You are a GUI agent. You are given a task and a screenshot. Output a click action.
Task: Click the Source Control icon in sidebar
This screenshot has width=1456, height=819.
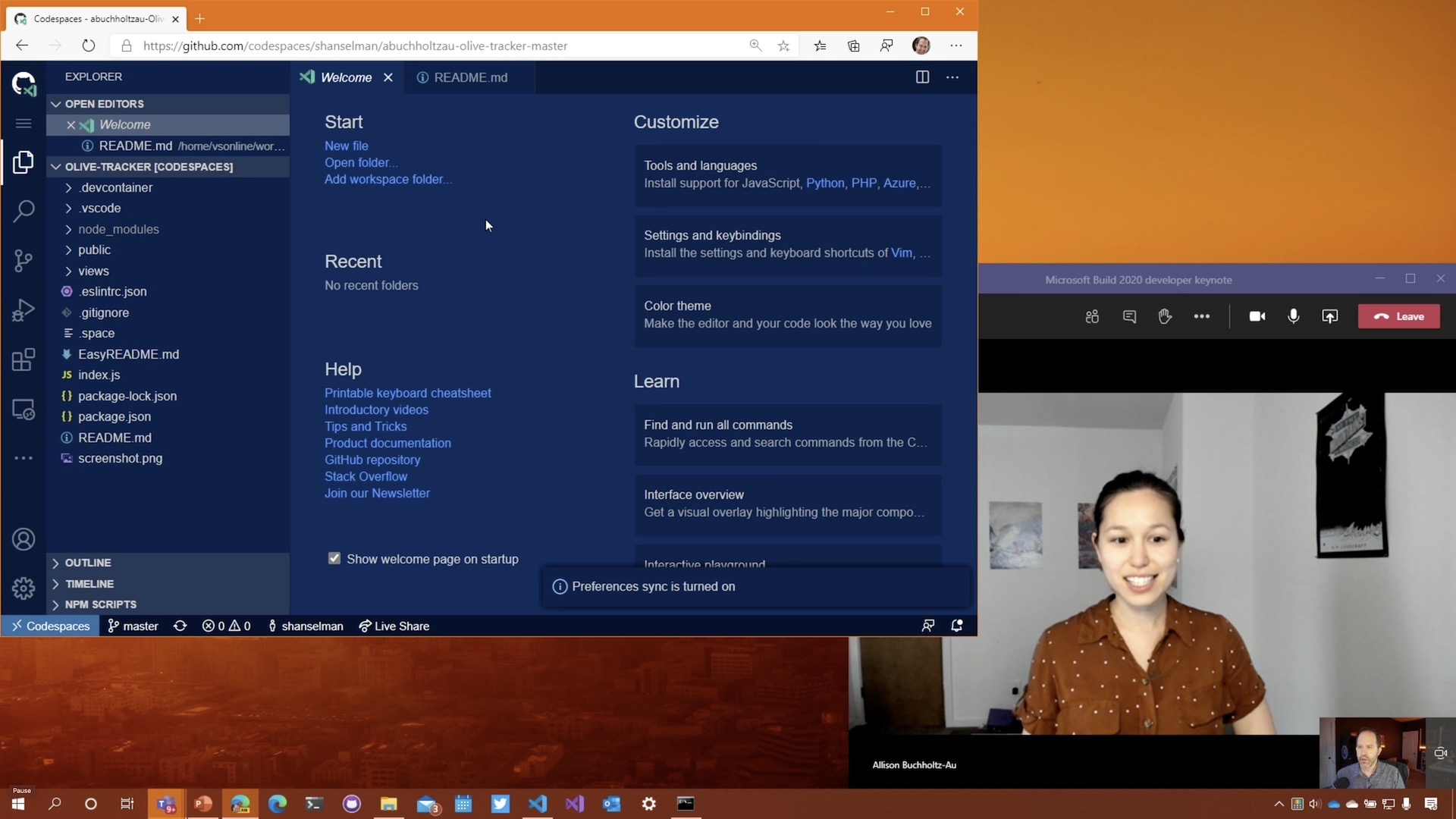coord(24,260)
